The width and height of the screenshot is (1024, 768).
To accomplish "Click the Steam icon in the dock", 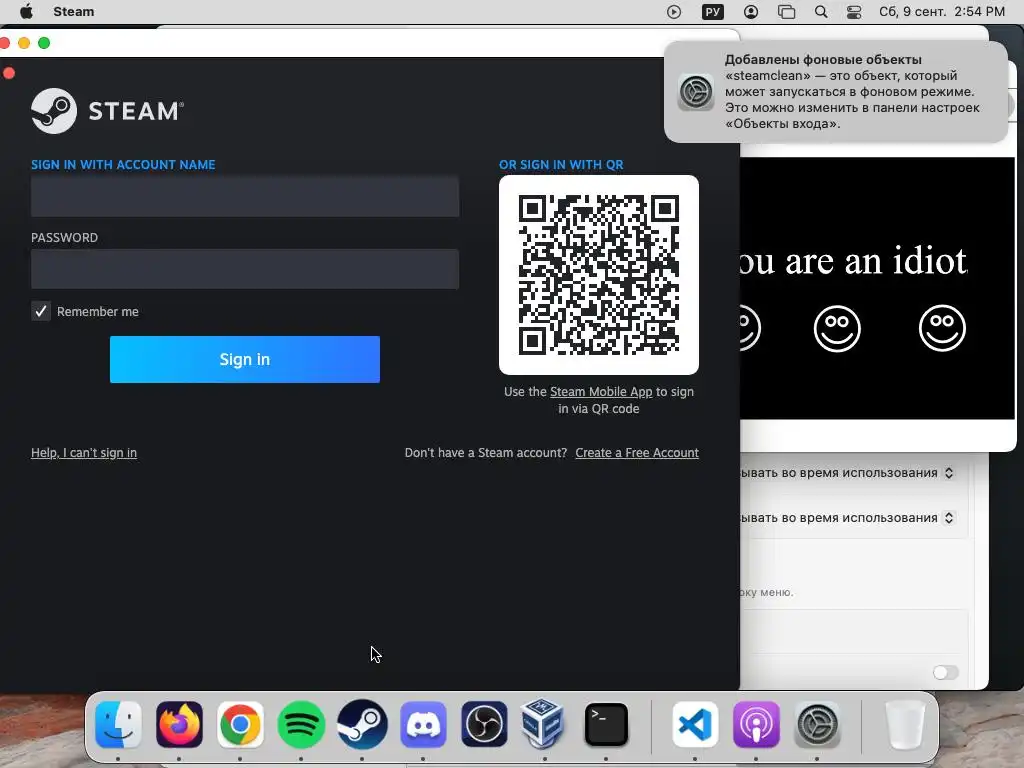I will tap(362, 724).
